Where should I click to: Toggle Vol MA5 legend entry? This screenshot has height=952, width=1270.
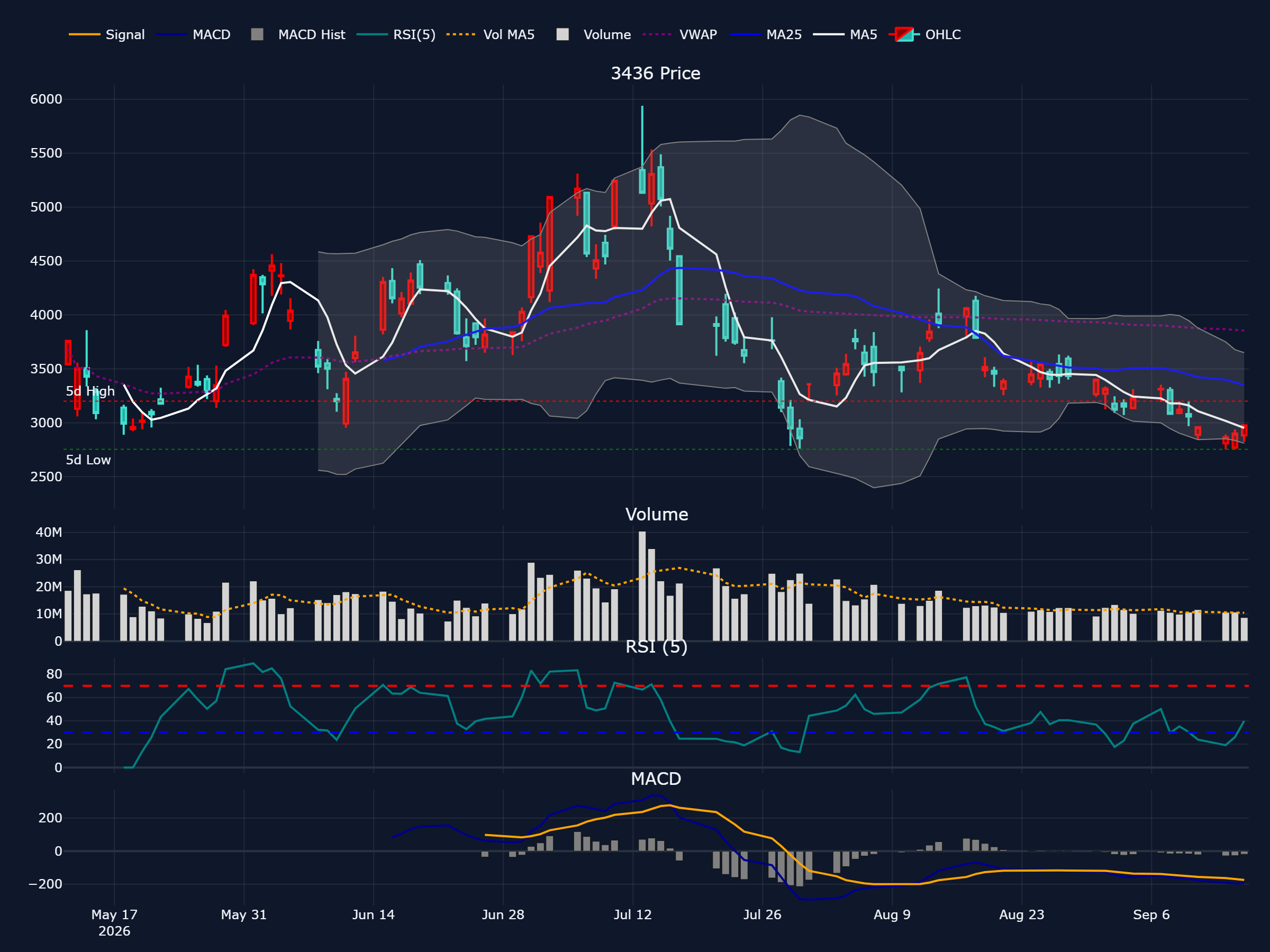coord(491,34)
